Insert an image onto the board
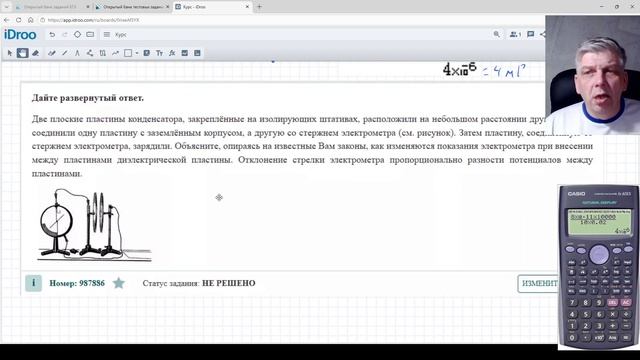This screenshot has height=360, width=640. pos(184,53)
